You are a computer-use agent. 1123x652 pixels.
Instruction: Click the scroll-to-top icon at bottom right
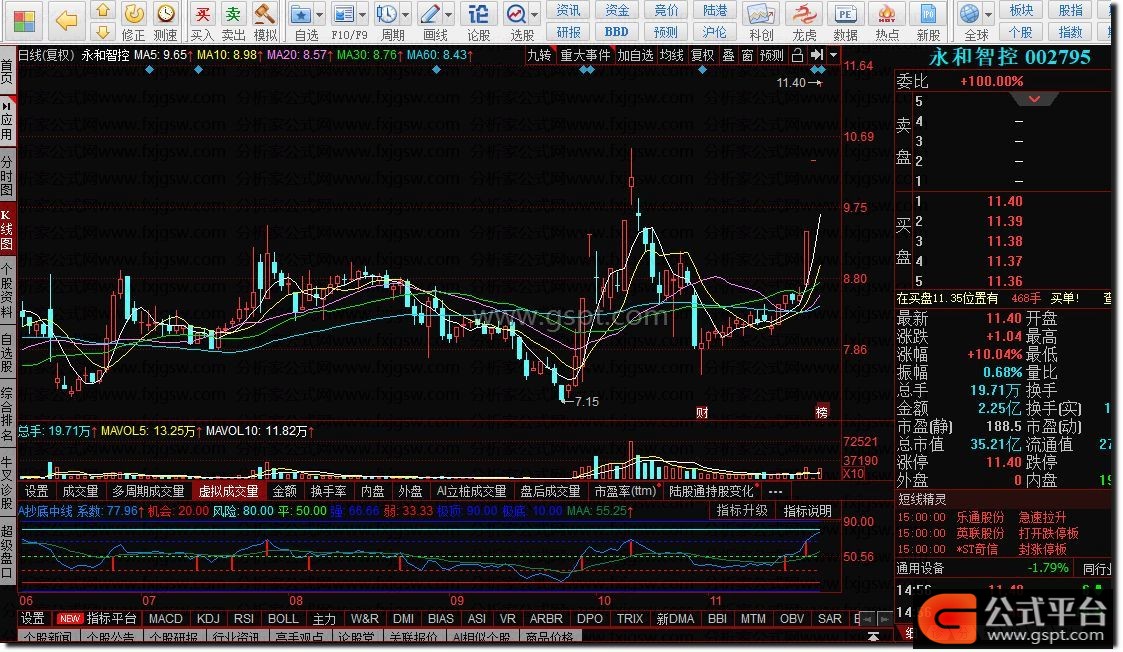[873, 636]
